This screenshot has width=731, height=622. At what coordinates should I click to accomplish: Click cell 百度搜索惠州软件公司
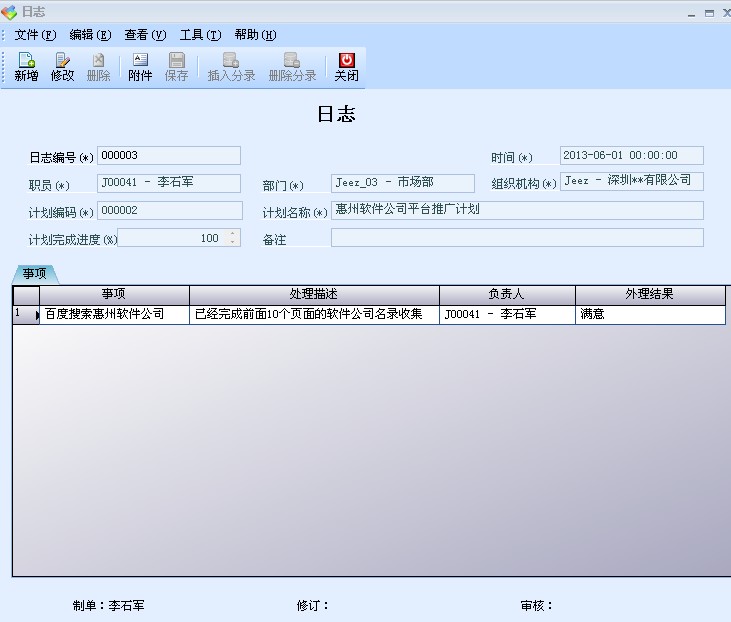click(x=114, y=314)
